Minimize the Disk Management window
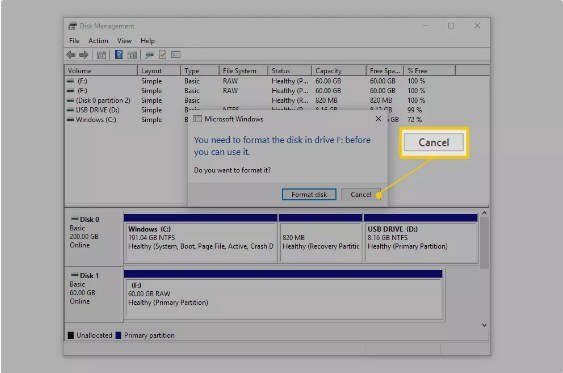Viewport: 563px width, 373px height. tap(427, 26)
